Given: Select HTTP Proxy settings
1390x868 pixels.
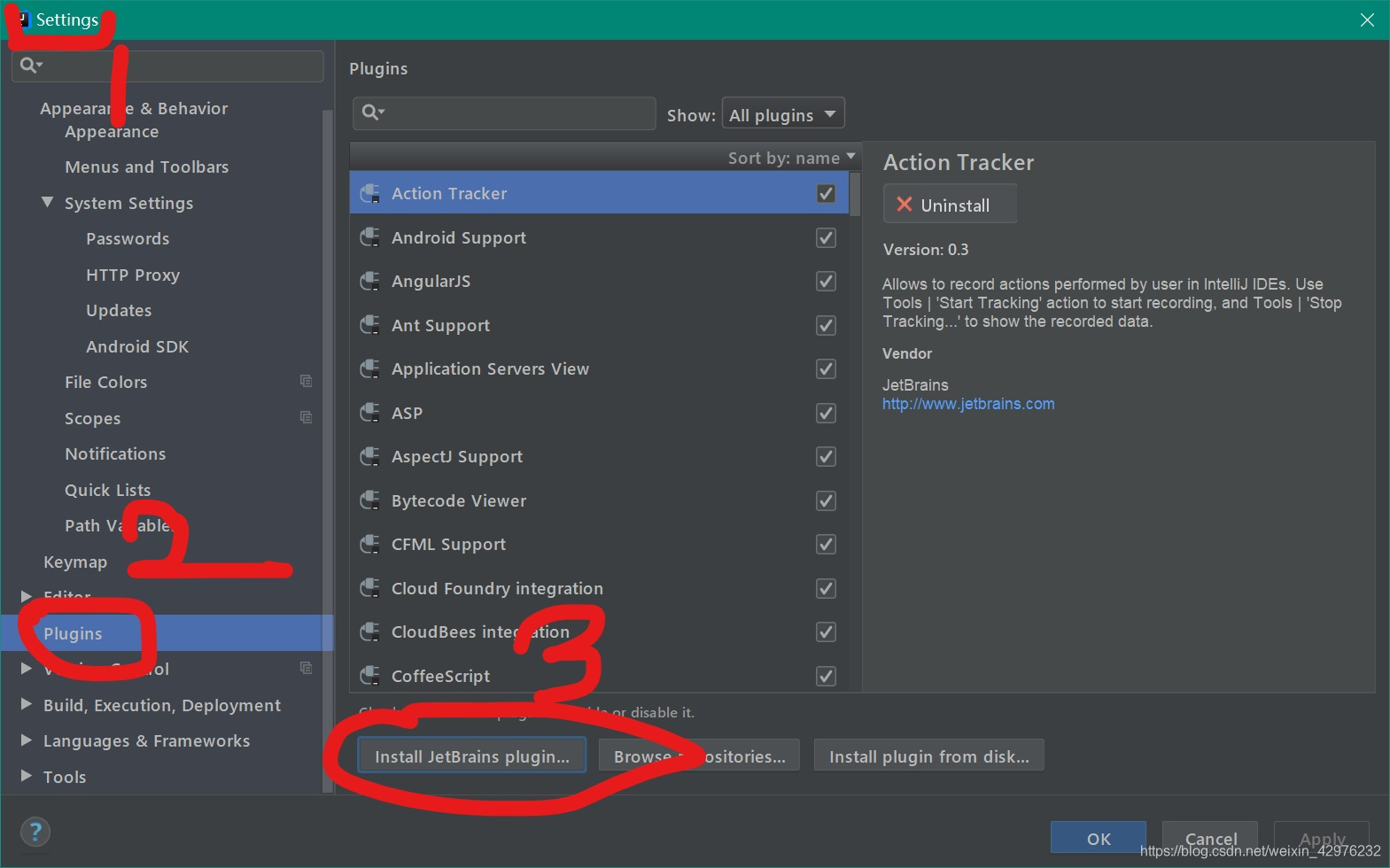Looking at the screenshot, I should [x=133, y=275].
